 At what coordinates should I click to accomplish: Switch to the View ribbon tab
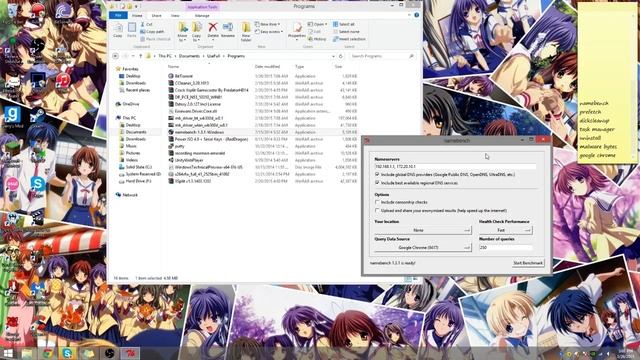(x=175, y=16)
